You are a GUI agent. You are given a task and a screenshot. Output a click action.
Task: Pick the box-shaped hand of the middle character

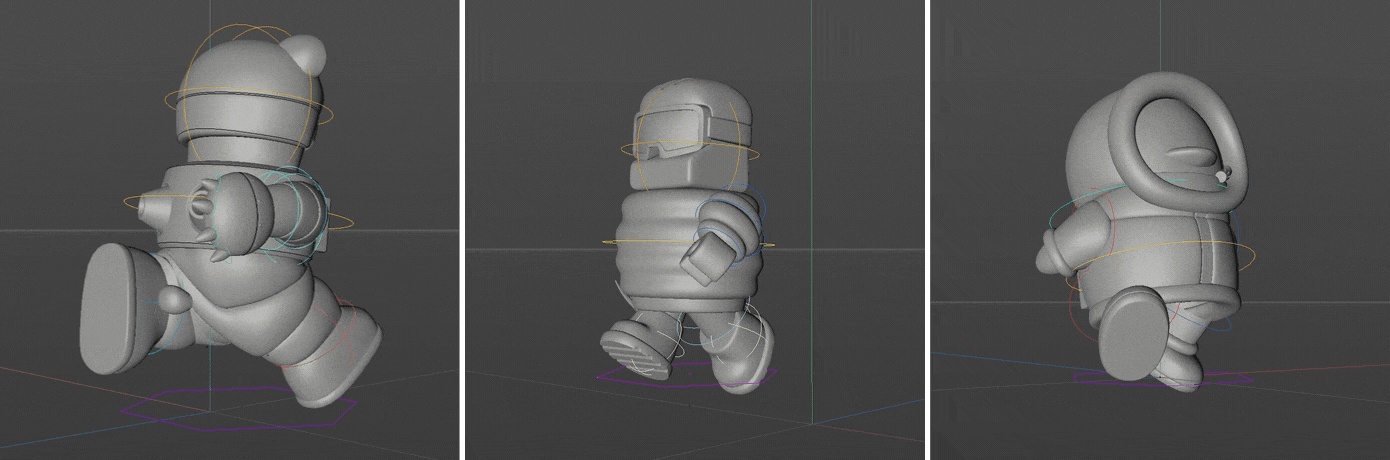click(x=710, y=257)
